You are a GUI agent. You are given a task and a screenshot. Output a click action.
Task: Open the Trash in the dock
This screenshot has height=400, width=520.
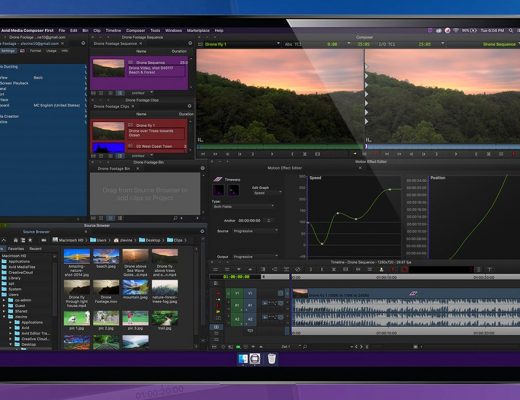(x=272, y=359)
